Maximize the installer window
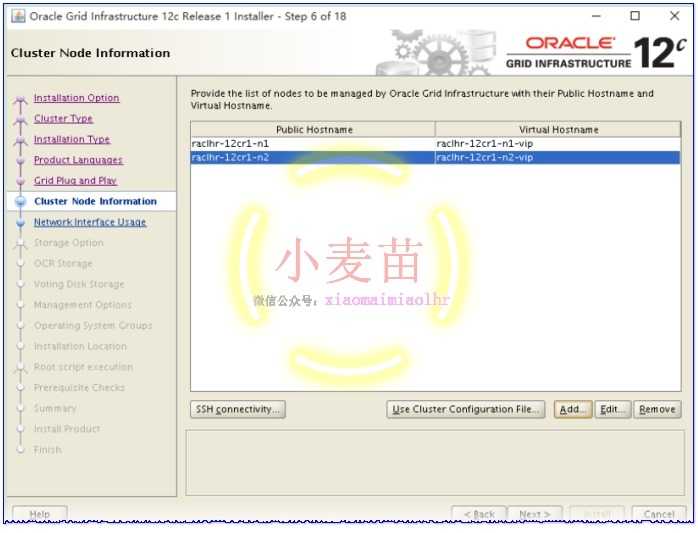698x533 pixels. 635,16
